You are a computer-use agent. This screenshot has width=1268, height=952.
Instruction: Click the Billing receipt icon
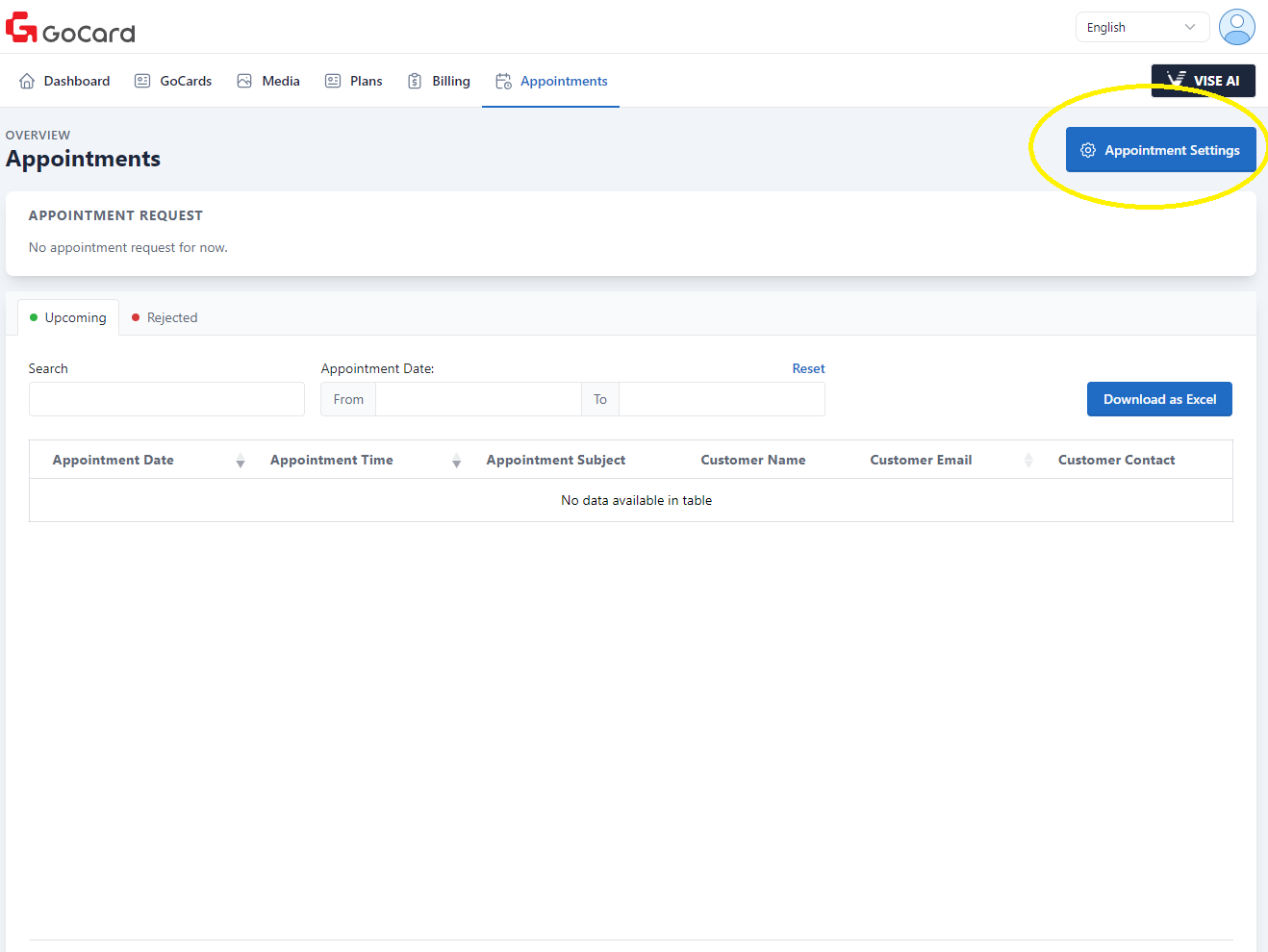click(415, 81)
